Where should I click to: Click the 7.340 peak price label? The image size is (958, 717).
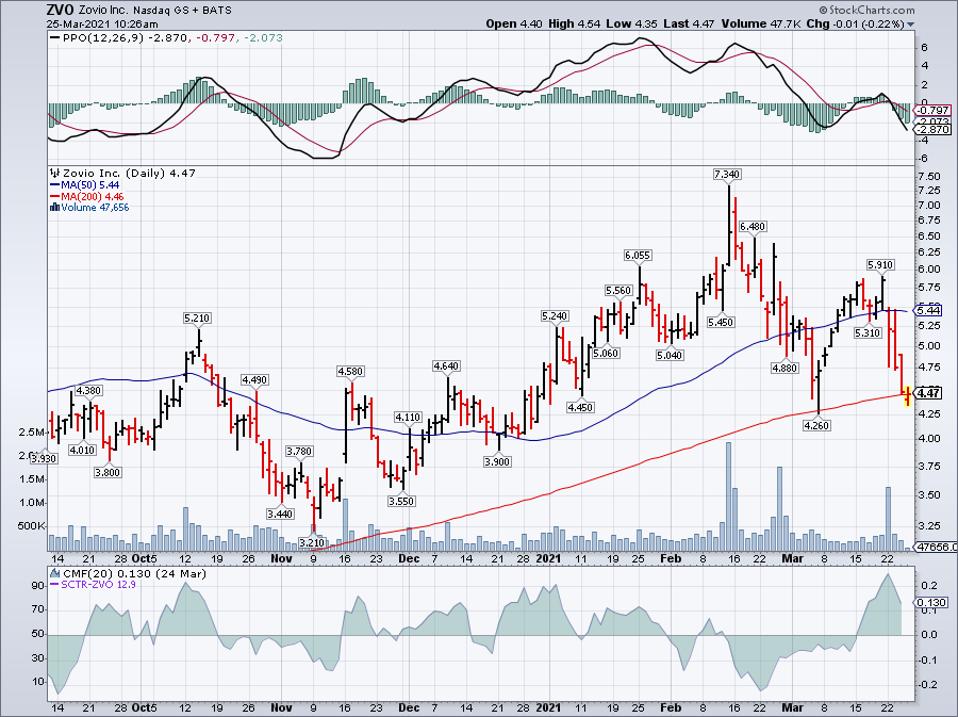(x=727, y=174)
